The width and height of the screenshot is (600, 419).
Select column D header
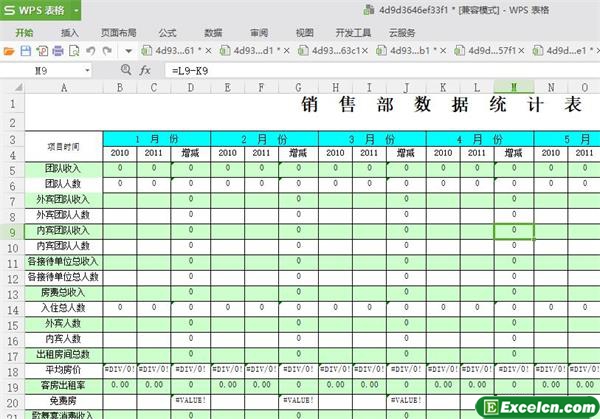tap(190, 88)
